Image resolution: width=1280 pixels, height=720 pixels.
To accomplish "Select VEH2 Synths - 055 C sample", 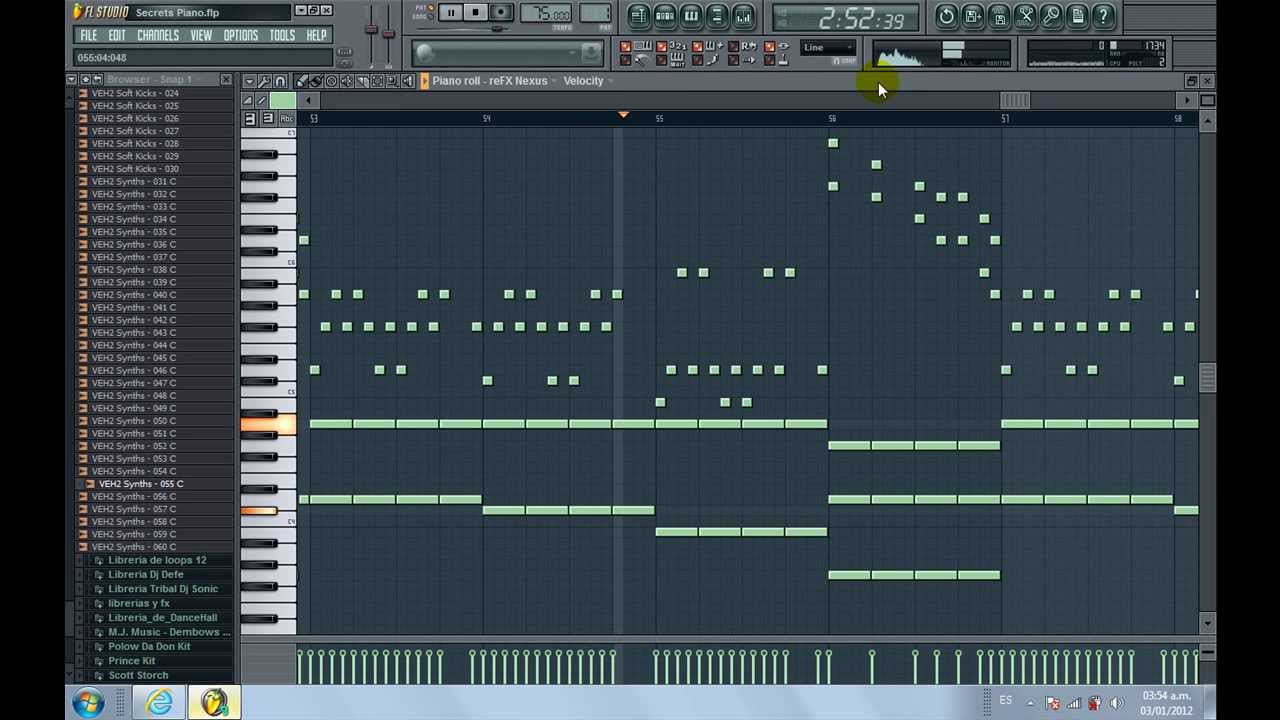I will 141,484.
